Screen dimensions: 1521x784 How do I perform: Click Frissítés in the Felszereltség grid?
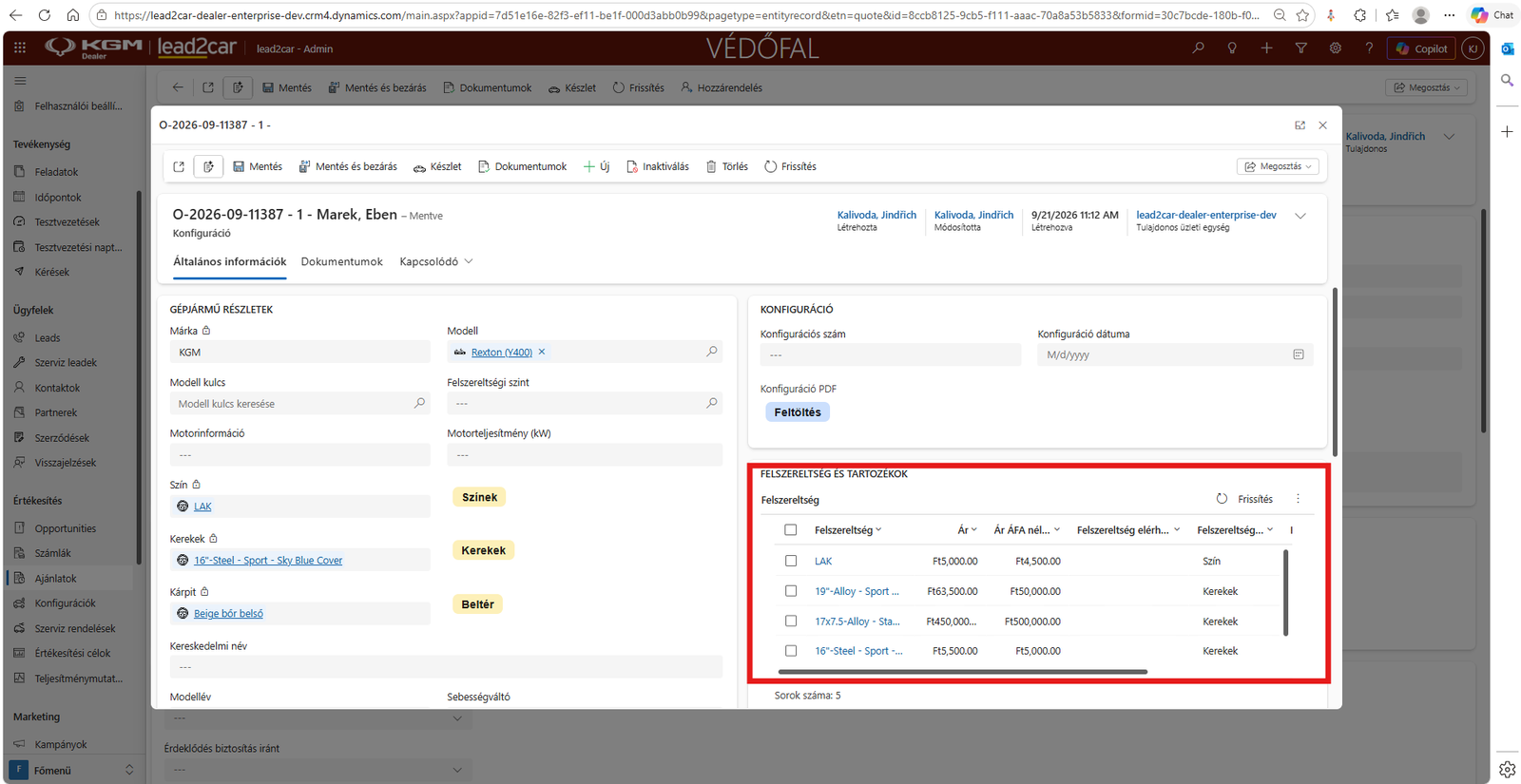(x=1244, y=499)
